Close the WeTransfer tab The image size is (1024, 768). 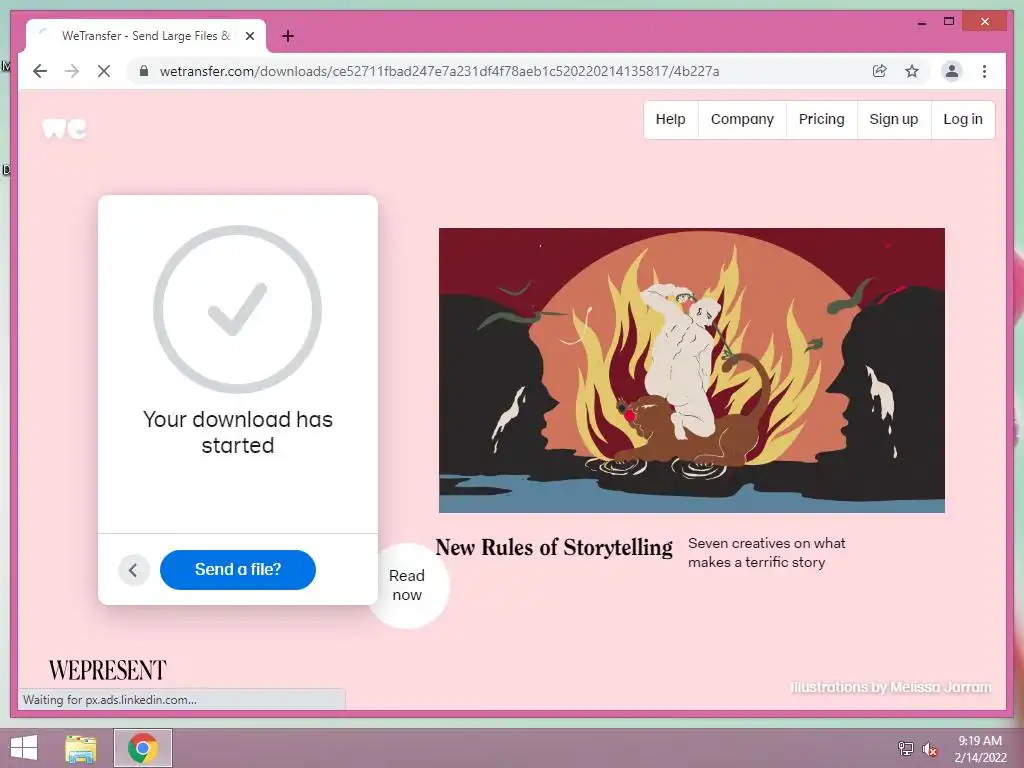[249, 36]
